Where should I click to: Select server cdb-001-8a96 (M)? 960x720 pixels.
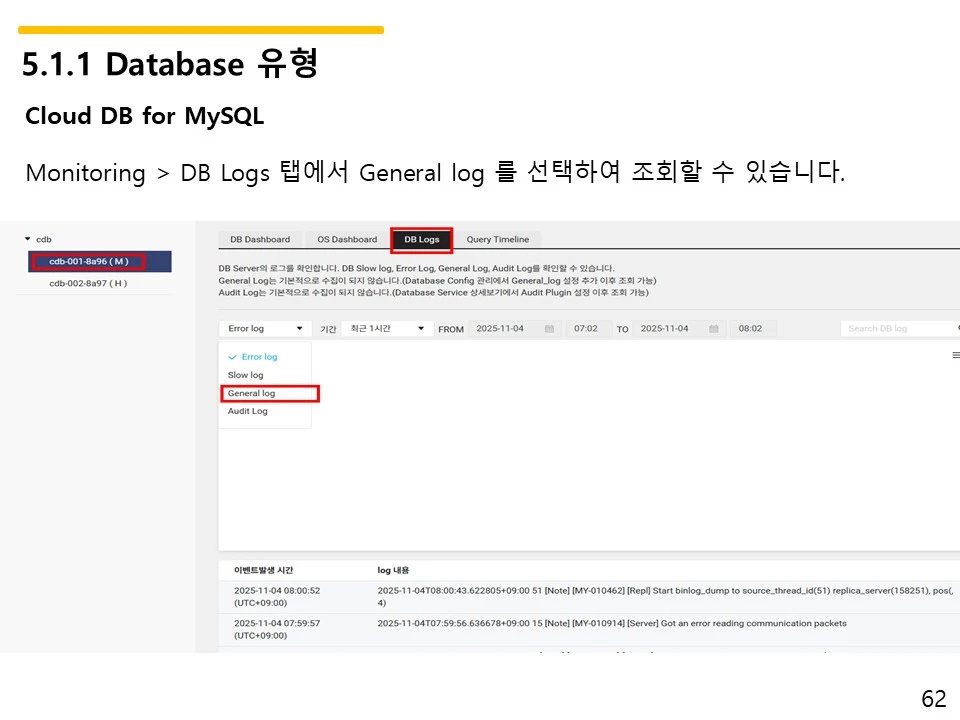[x=100, y=261]
